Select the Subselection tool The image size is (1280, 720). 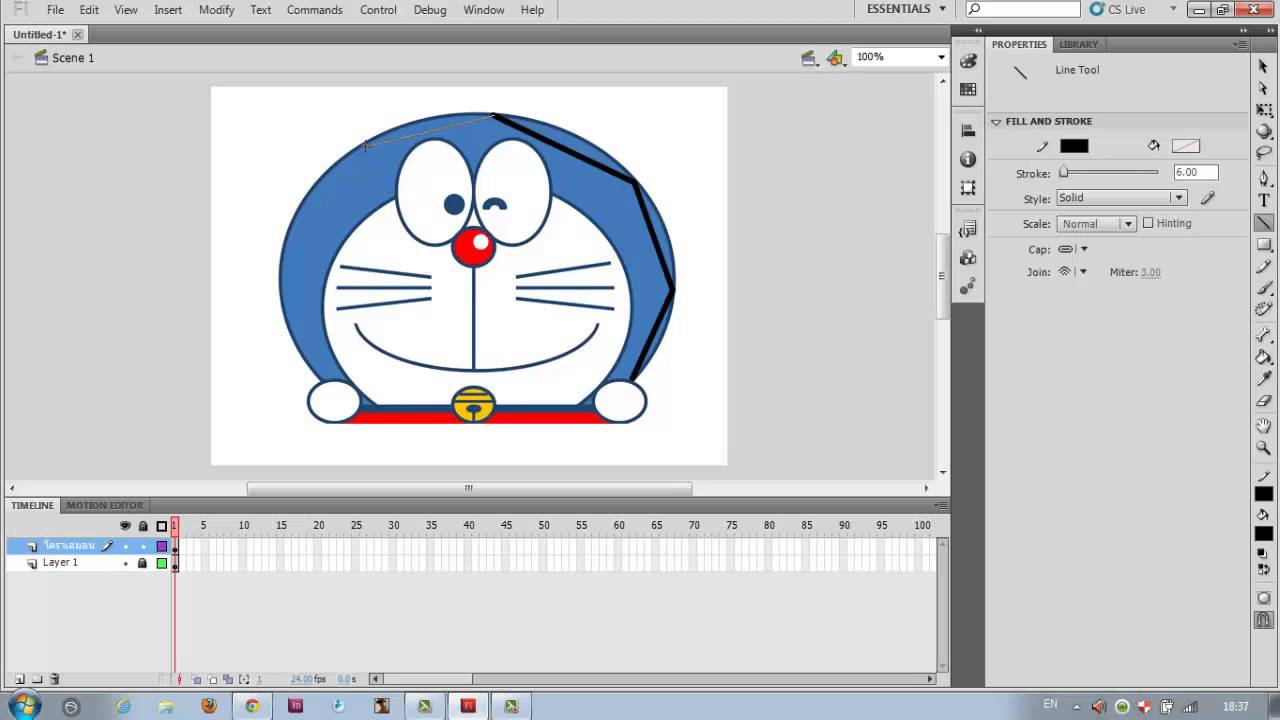[1264, 88]
